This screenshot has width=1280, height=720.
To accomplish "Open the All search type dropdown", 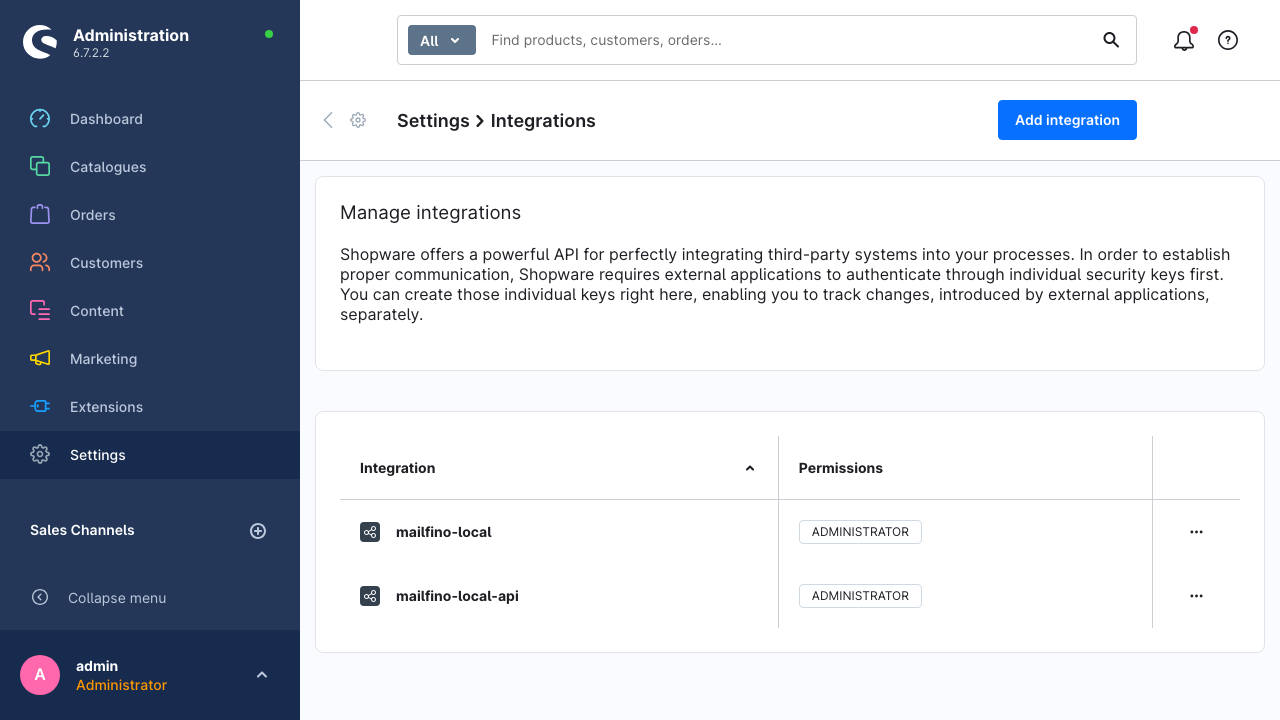I will [442, 41].
